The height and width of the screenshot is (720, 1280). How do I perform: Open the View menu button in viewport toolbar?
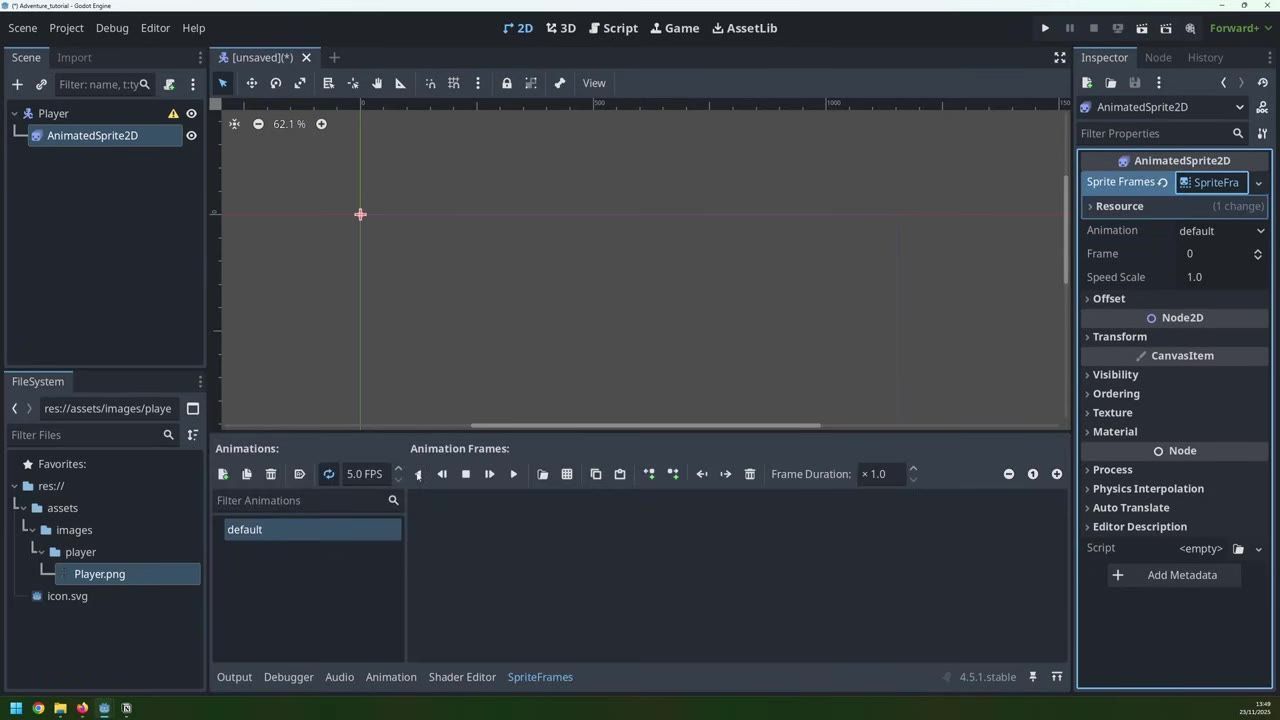click(594, 83)
